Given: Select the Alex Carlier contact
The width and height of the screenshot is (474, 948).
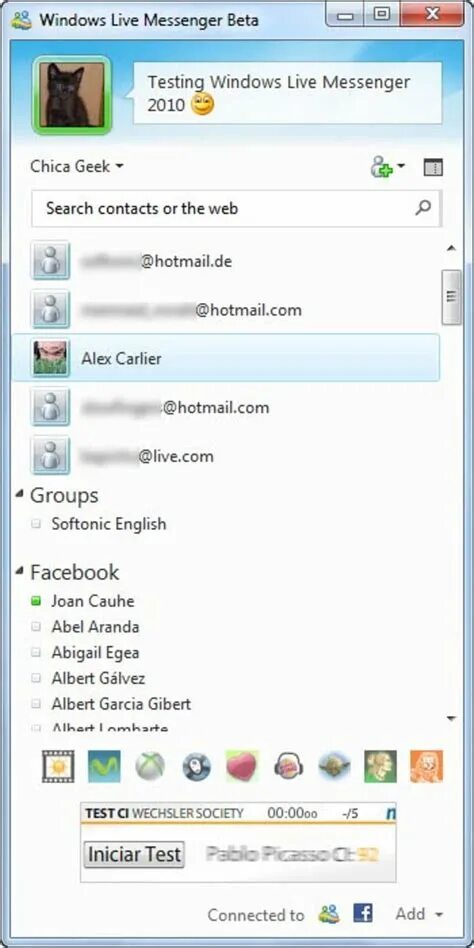Looking at the screenshot, I should pyautogui.click(x=226, y=357).
